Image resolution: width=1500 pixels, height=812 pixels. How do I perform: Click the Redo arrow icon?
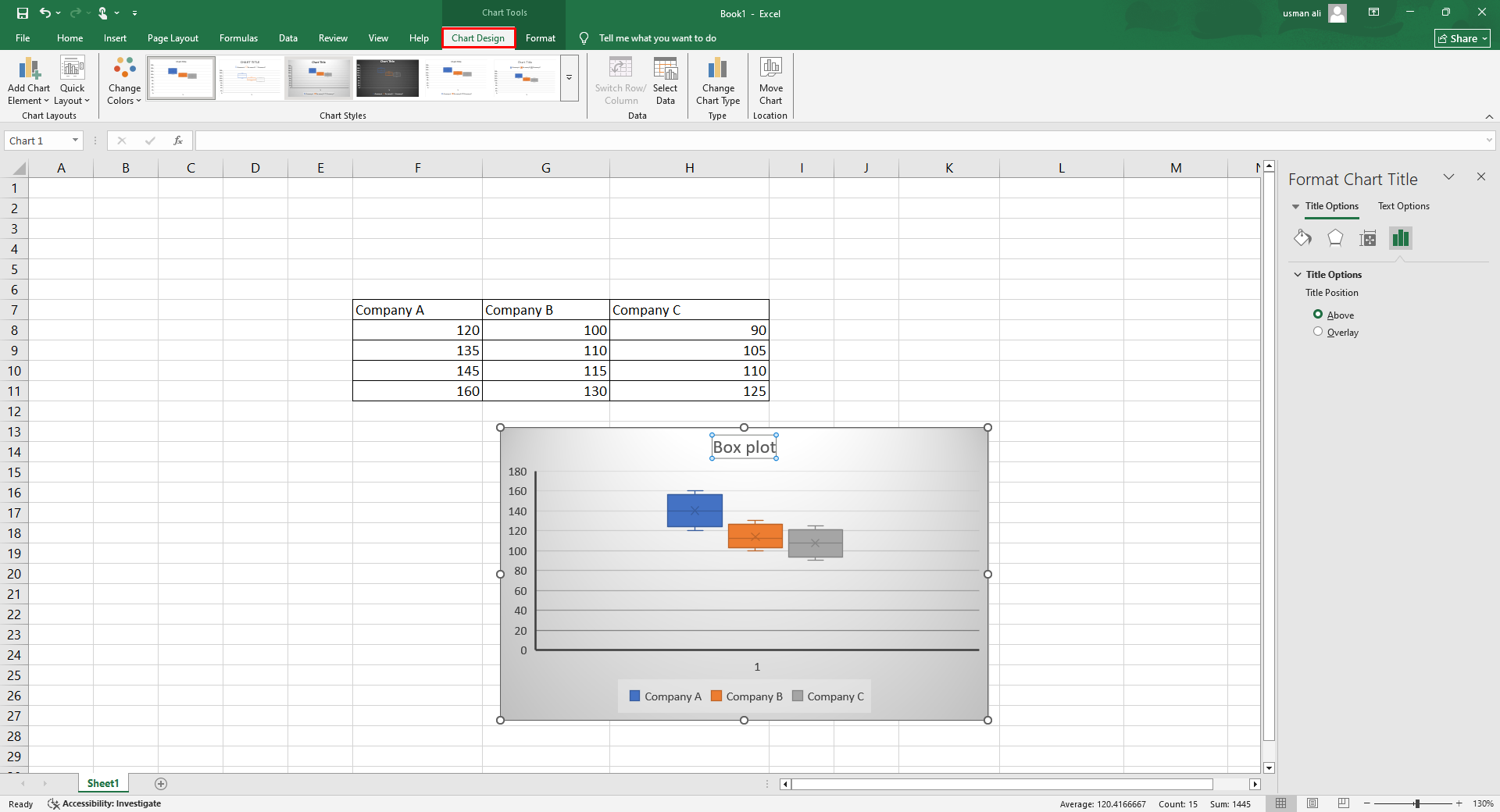(76, 13)
